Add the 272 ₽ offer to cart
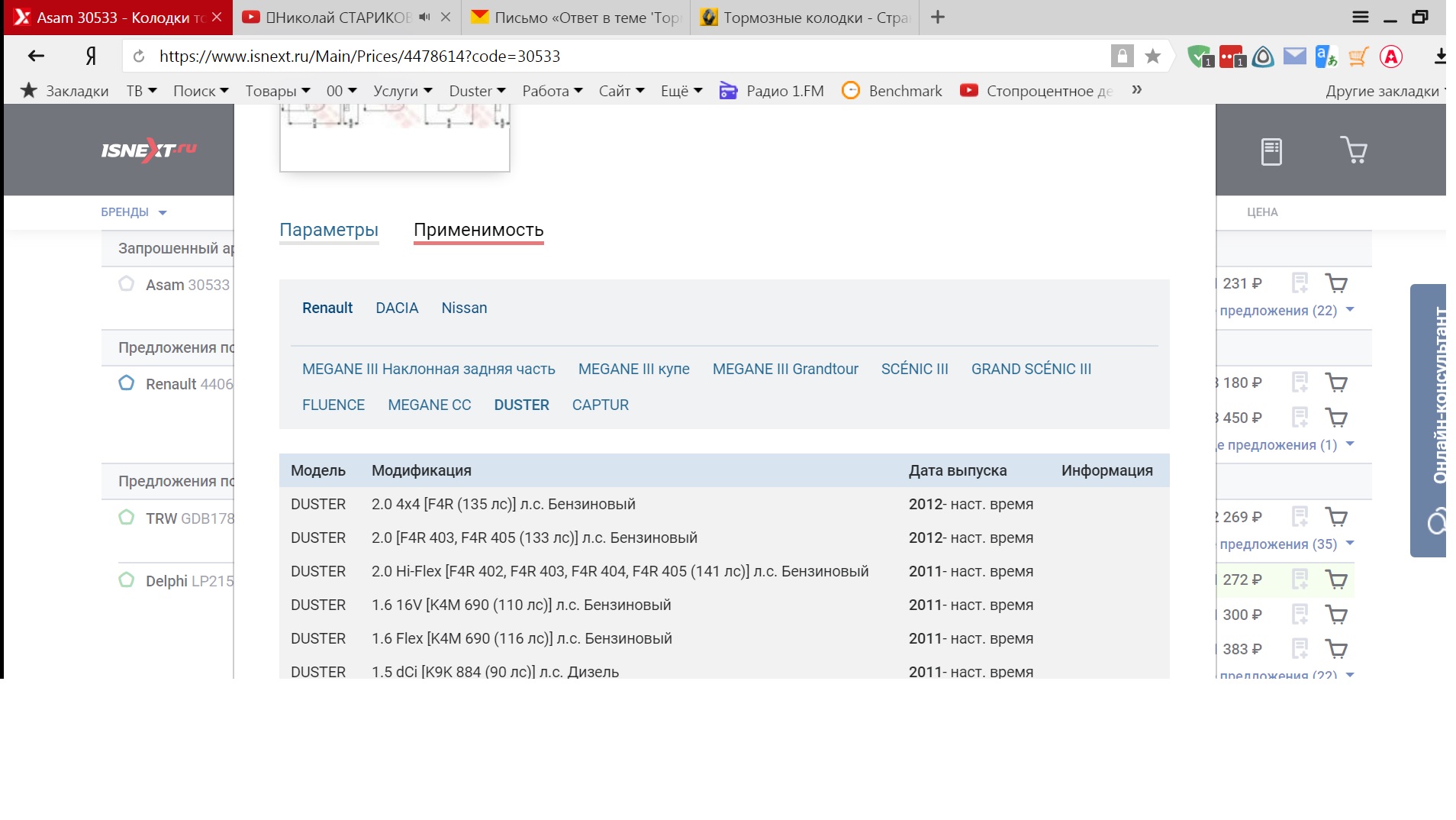Viewport: 1456px width, 820px height. pyautogui.click(x=1336, y=579)
